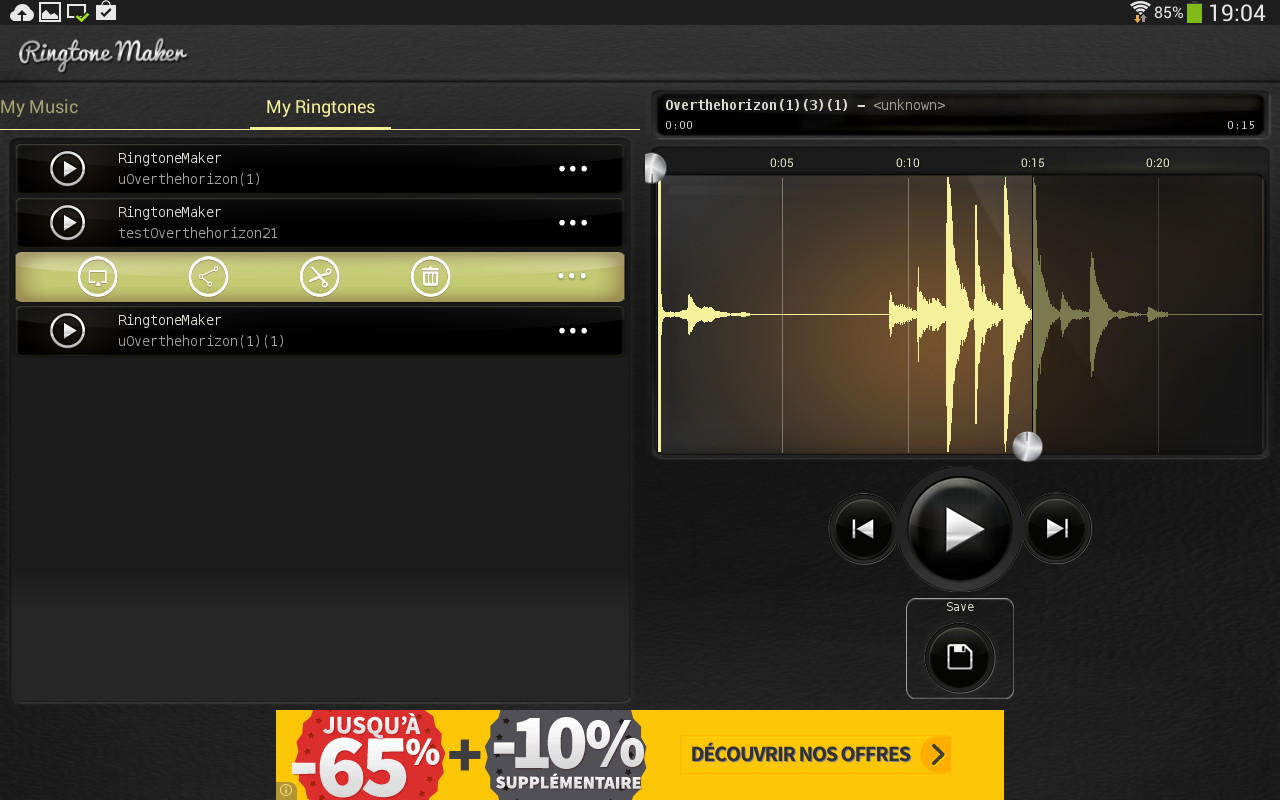
Task: Skip forward with next button
Action: click(1057, 528)
